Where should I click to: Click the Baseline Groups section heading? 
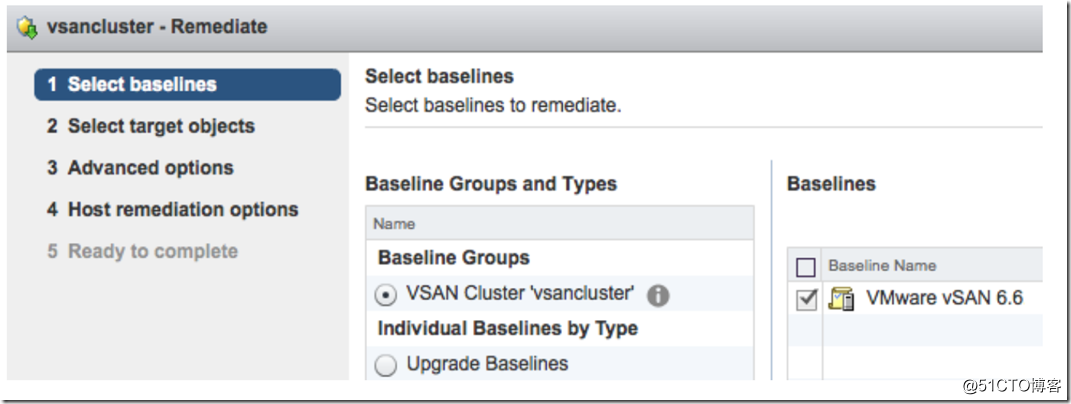point(454,258)
